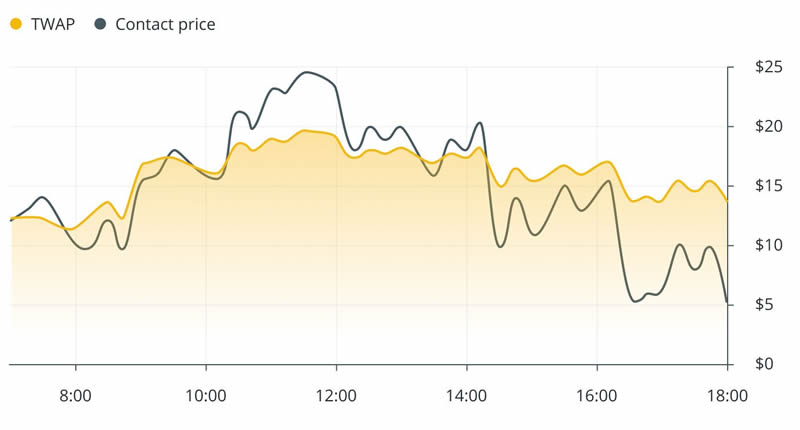Select the $5 price axis label

tap(764, 304)
